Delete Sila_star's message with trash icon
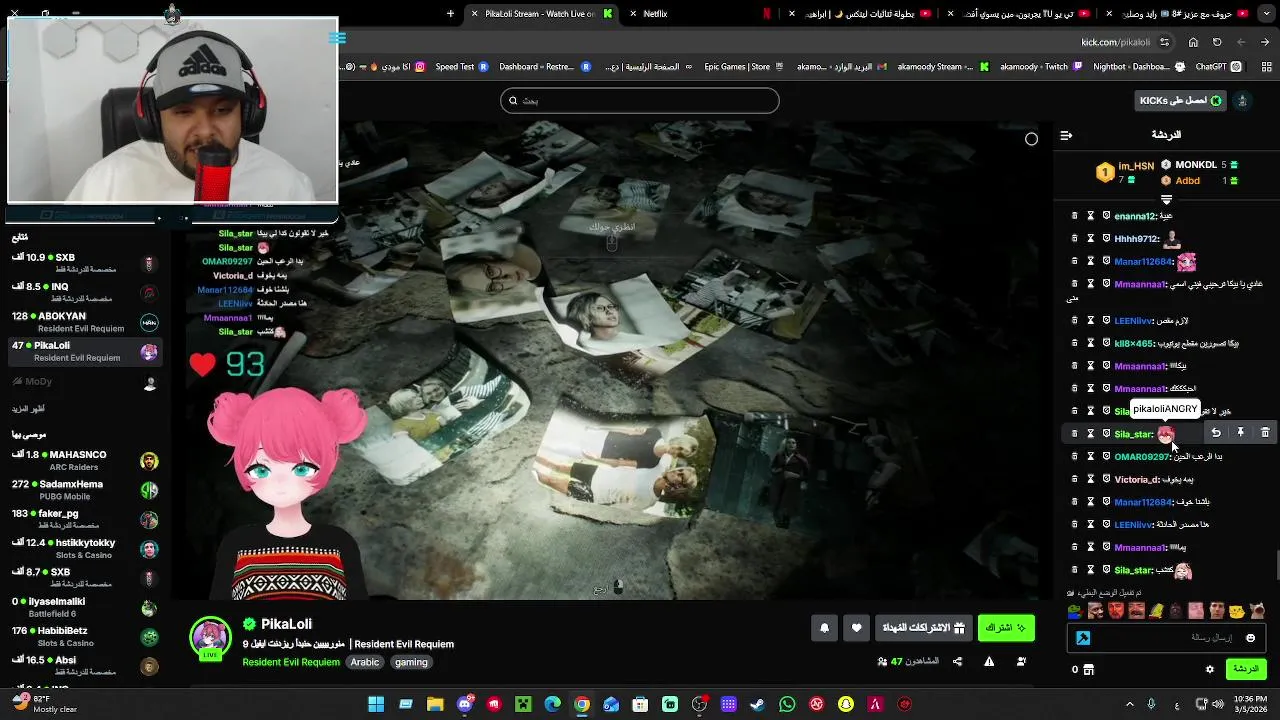Screen dimensions: 1280x720 click(x=1265, y=433)
